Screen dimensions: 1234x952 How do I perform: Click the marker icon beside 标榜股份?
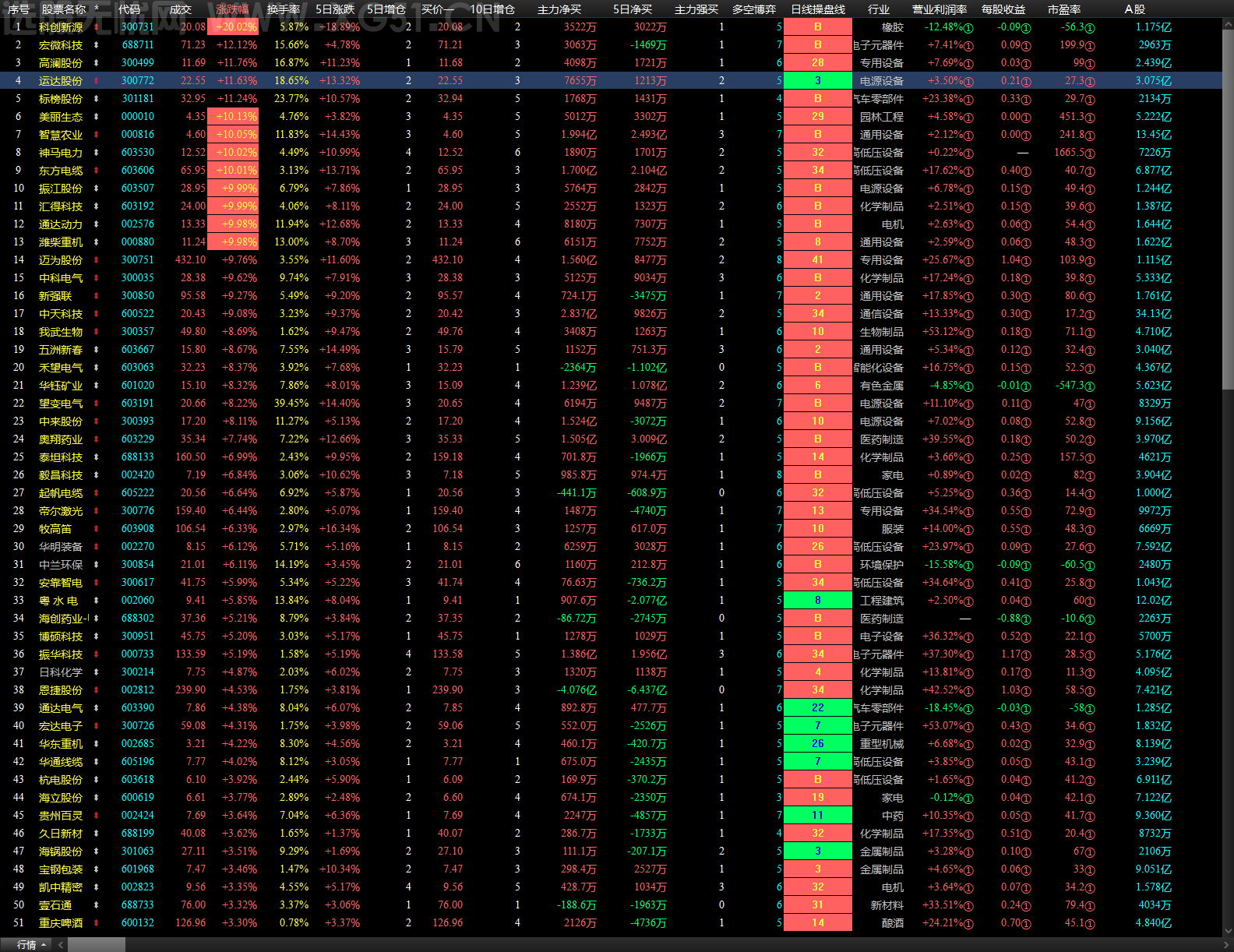point(97,99)
